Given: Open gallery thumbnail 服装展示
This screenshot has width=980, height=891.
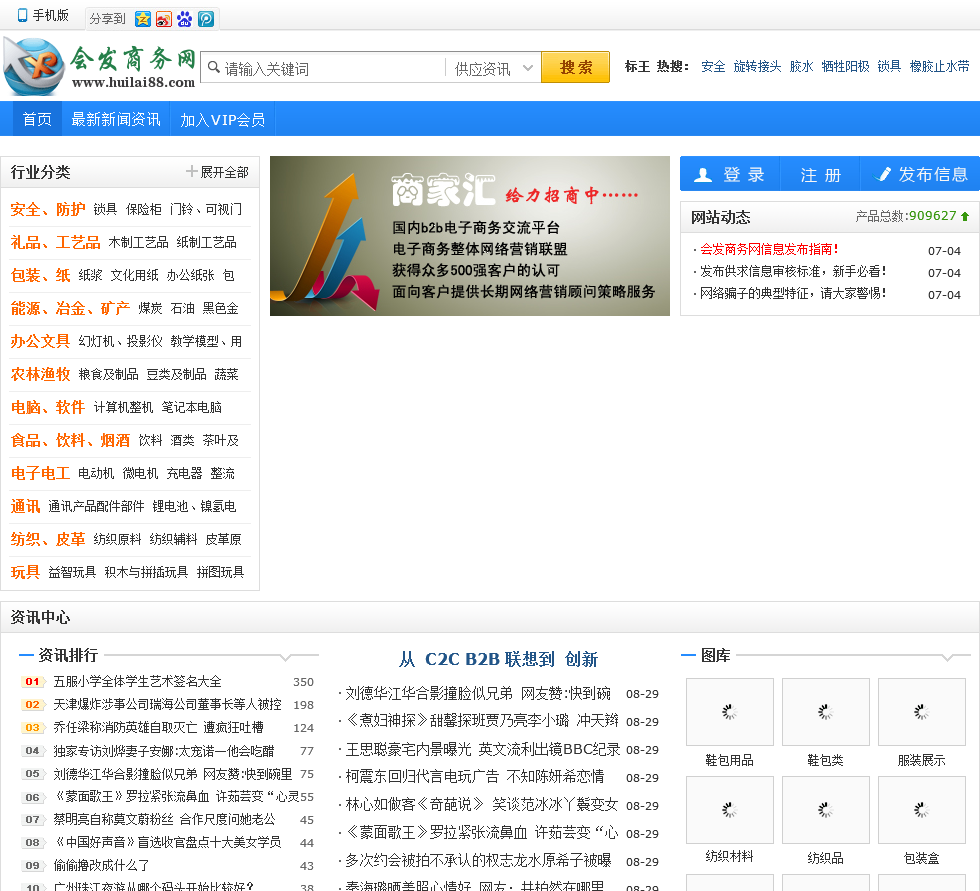Looking at the screenshot, I should coord(921,712).
